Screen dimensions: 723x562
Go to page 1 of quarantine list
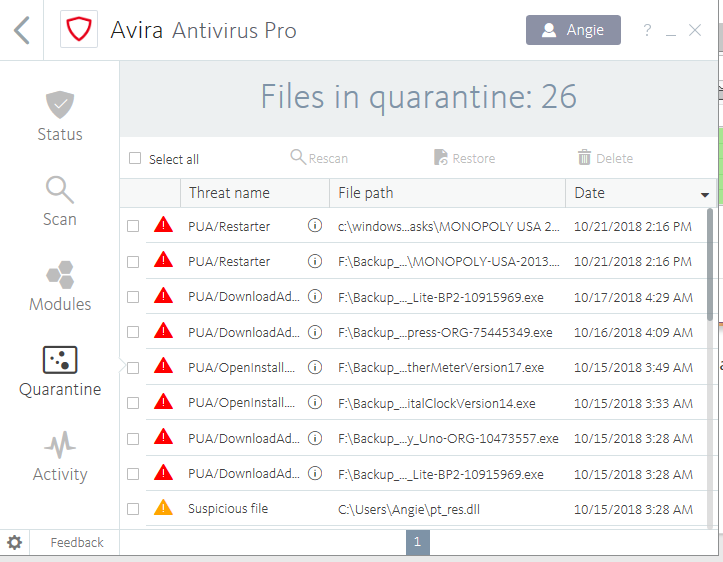(418, 542)
